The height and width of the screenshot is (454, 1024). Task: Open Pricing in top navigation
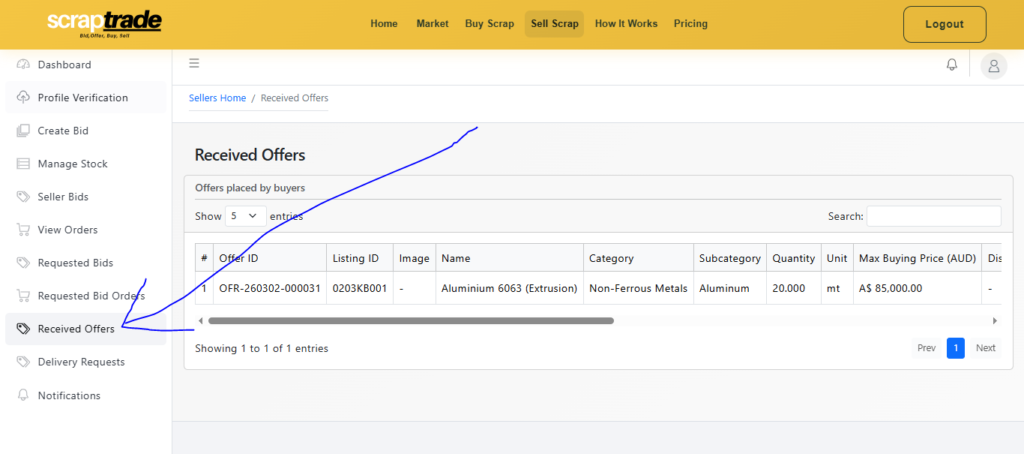(x=691, y=24)
